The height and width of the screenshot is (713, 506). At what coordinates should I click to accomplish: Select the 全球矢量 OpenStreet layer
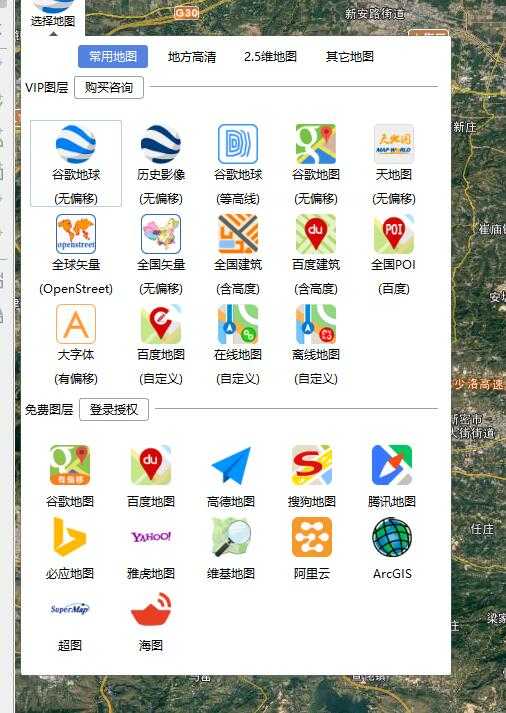[76, 254]
